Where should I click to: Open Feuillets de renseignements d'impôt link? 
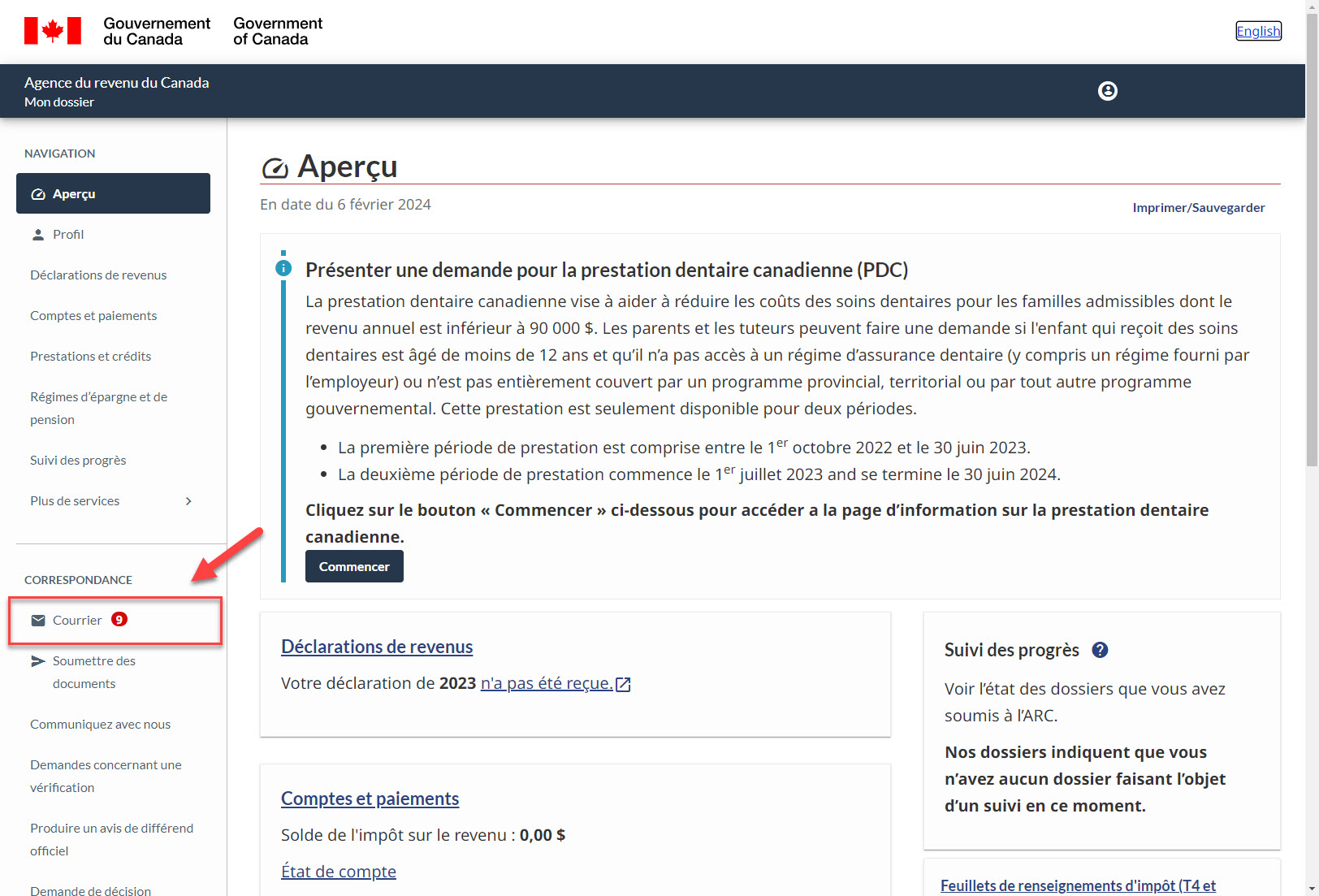pyautogui.click(x=1078, y=885)
